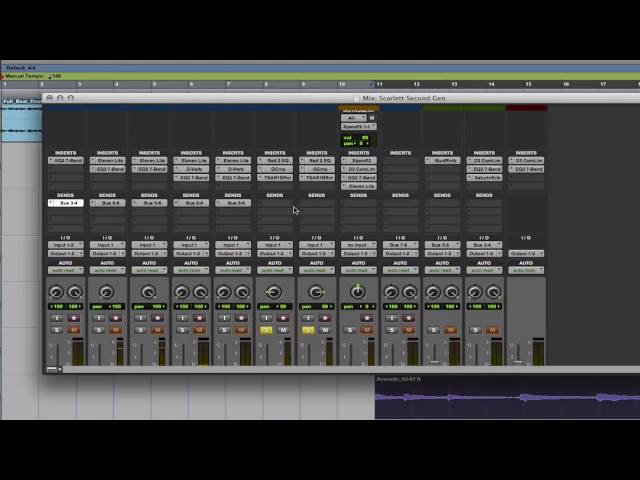Open send selector beside highlighted Bus 3-4 send
640x480 pixels.
pyautogui.click(x=51, y=203)
